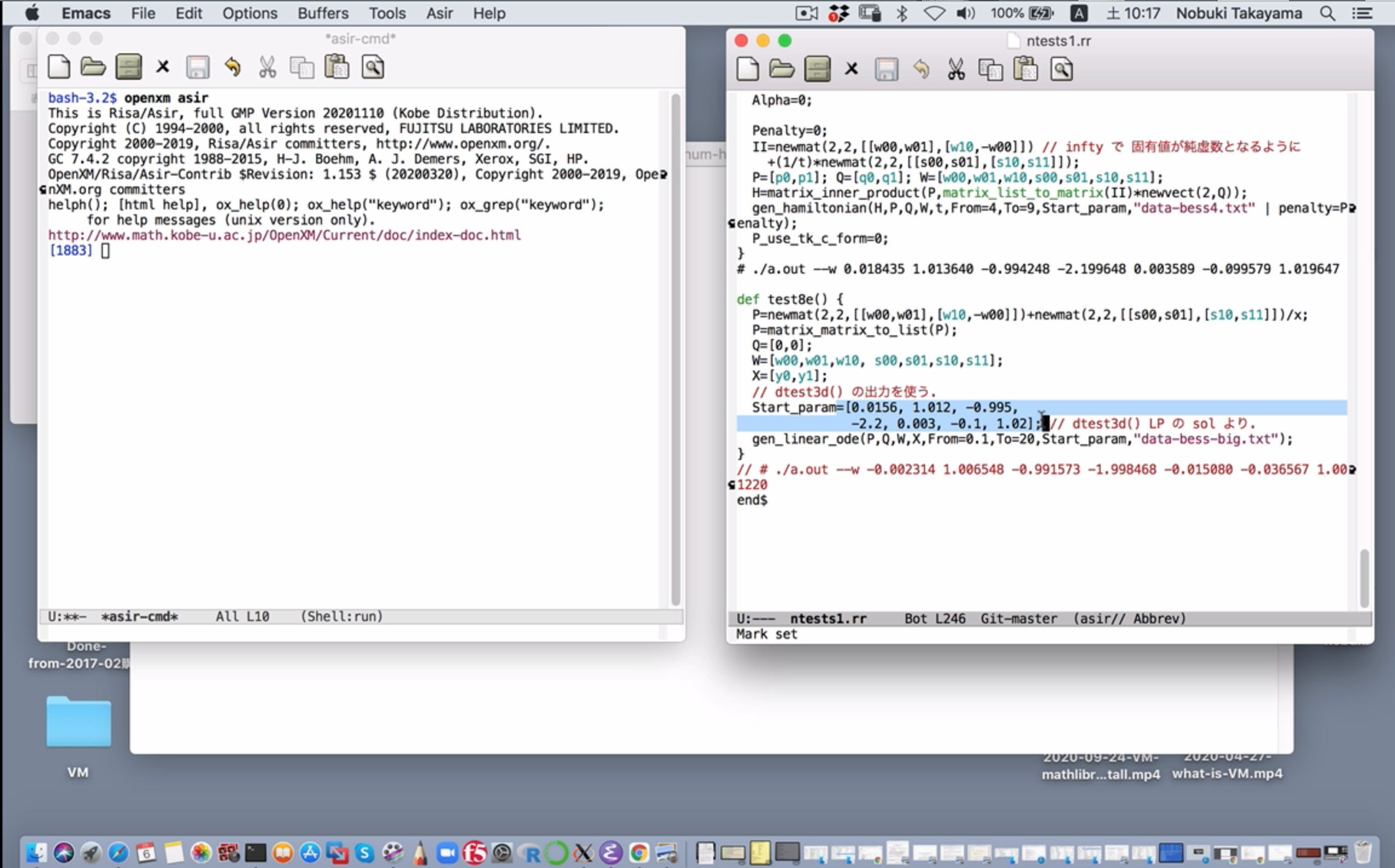Click ntests1.rr window vertical scrollbar thumb
This screenshot has width=1395, height=868.
pos(1364,578)
